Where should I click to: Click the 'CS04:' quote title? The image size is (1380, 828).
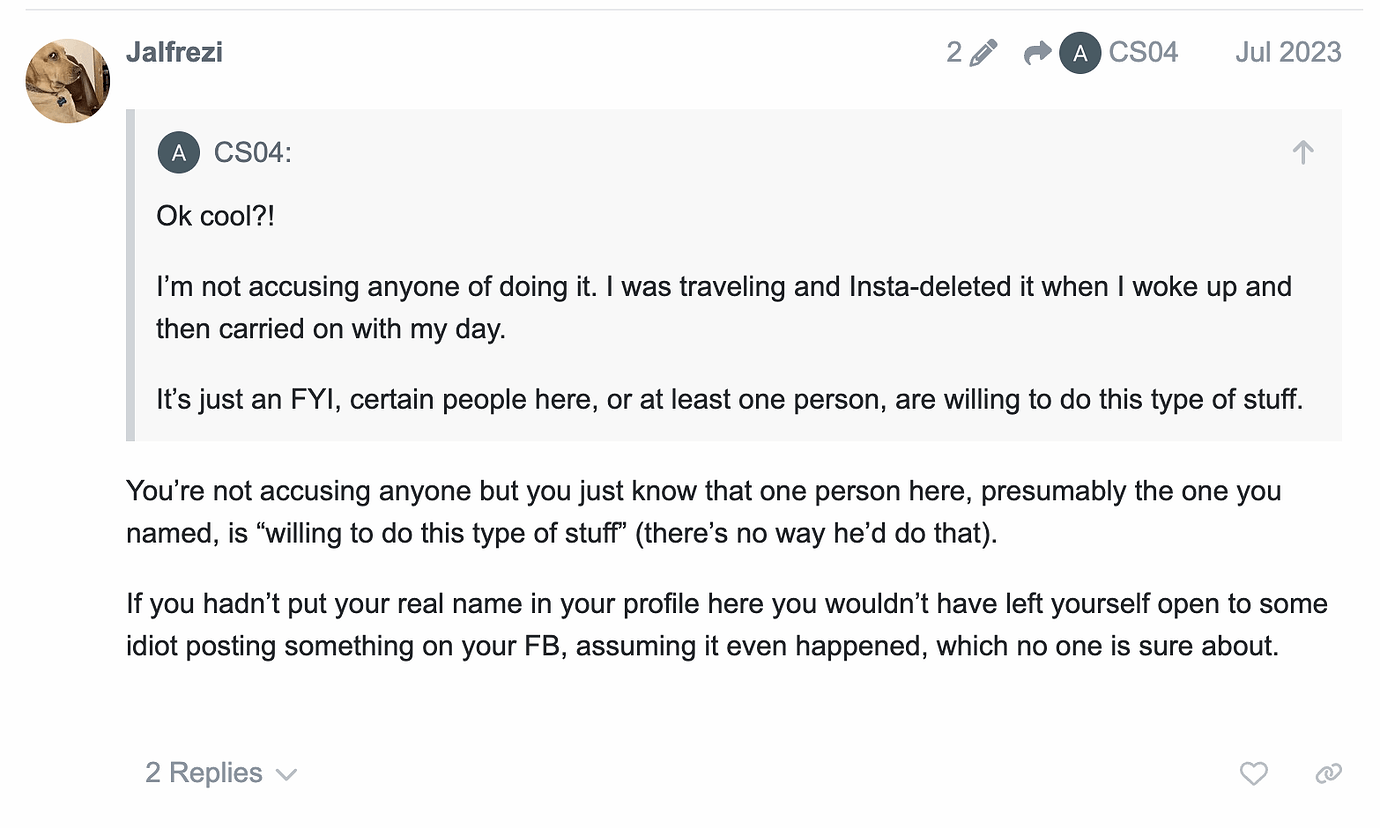[252, 153]
